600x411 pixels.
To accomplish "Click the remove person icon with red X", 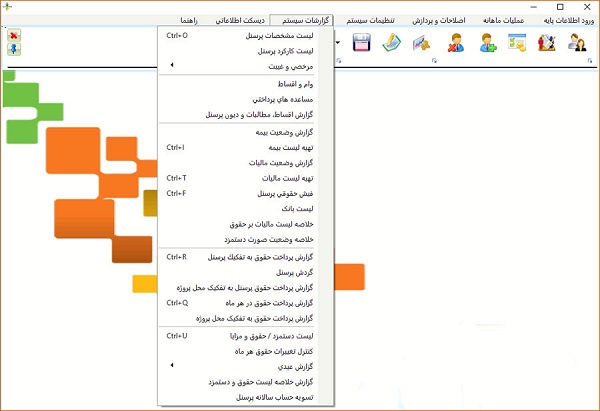I will coord(455,43).
